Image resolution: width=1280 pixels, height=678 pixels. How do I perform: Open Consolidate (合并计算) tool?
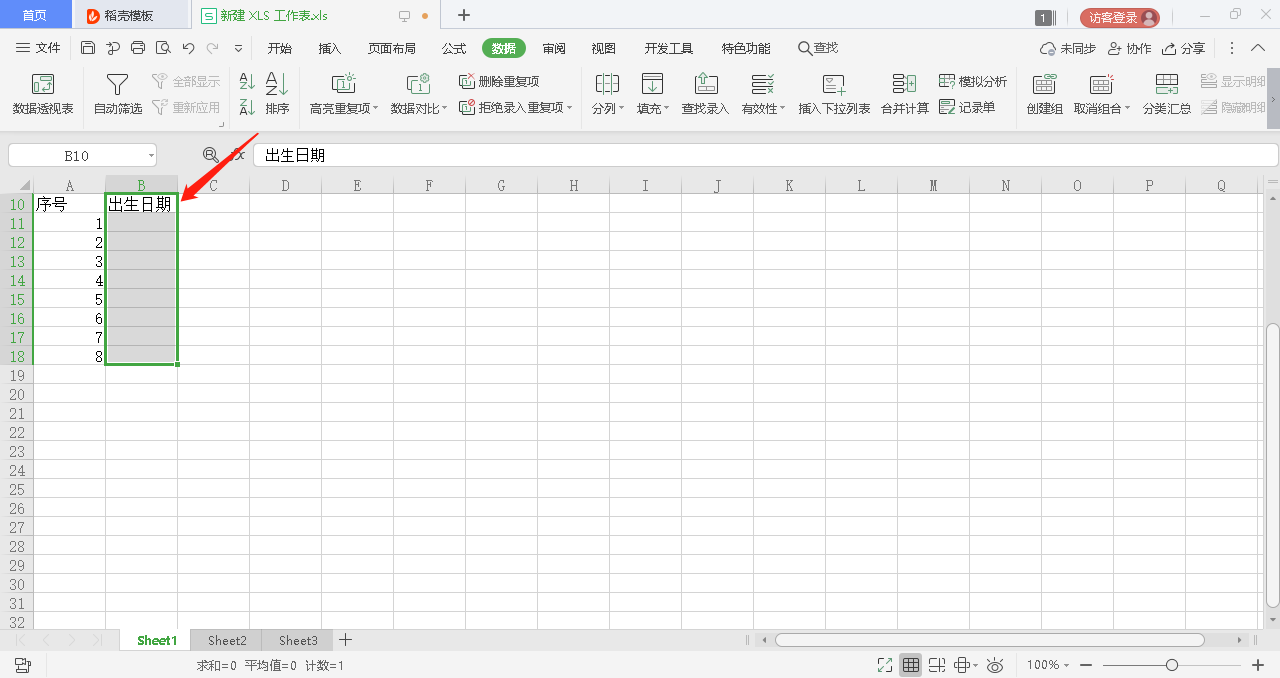[x=904, y=85]
